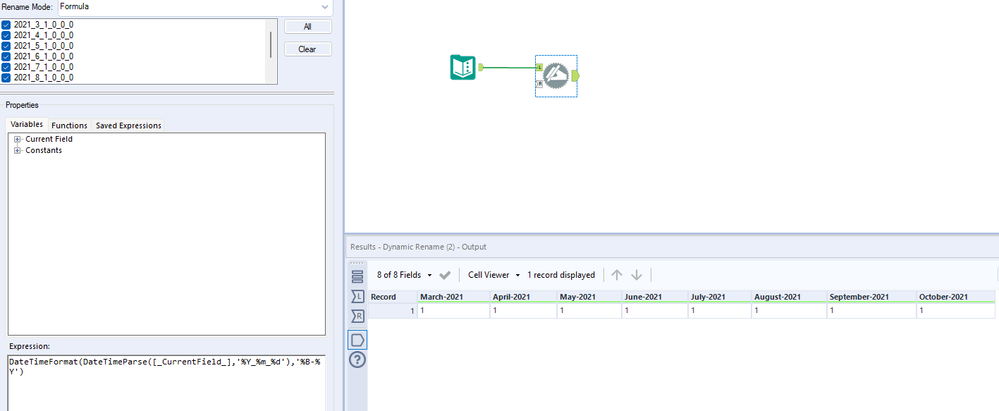Uncheck the 2021_6_1_0_0_0 field
This screenshot has width=999, height=411.
(6, 56)
